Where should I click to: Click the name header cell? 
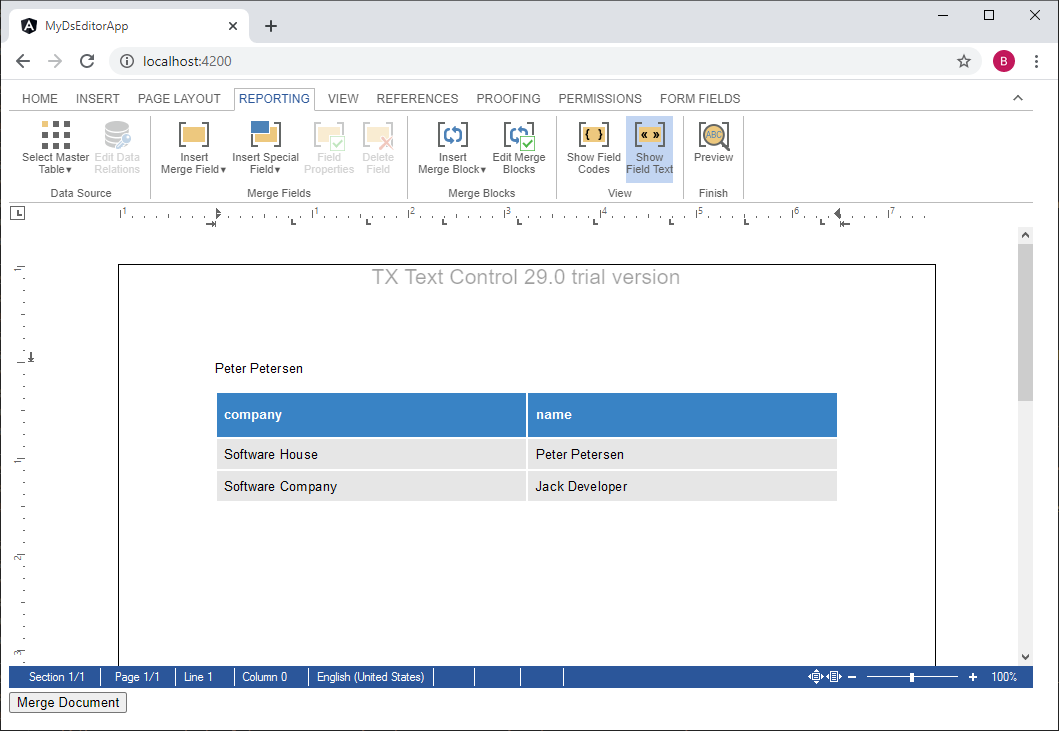[682, 415]
